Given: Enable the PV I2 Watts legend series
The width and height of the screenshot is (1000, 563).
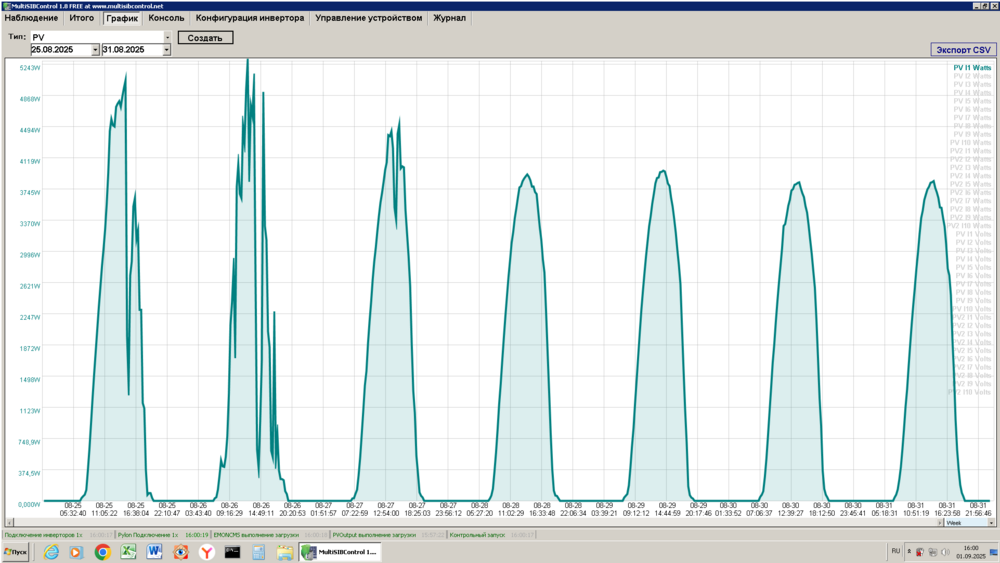Looking at the screenshot, I should pyautogui.click(x=971, y=76).
